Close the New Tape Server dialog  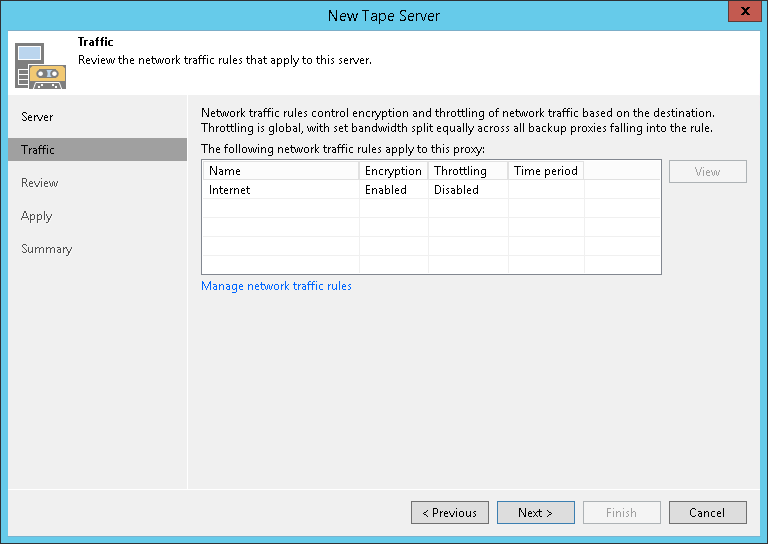click(741, 14)
